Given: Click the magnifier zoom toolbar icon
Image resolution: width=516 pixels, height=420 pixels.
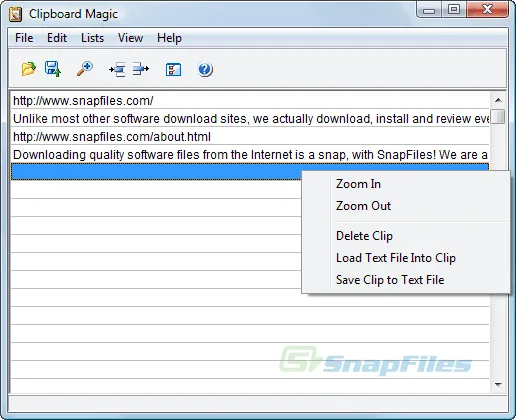Looking at the screenshot, I should coord(85,69).
